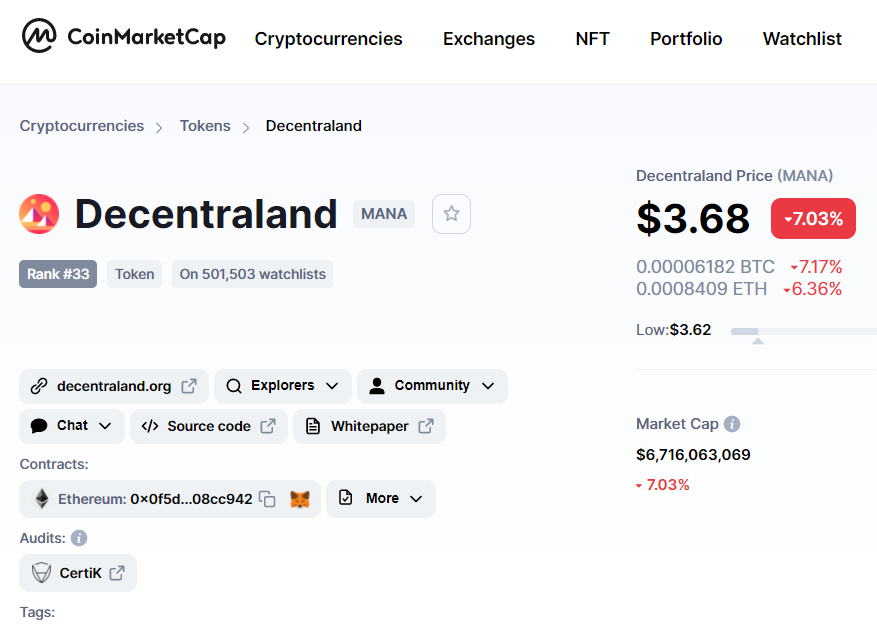This screenshot has width=877, height=628.
Task: Open the CertiK audit link
Action: coord(78,573)
